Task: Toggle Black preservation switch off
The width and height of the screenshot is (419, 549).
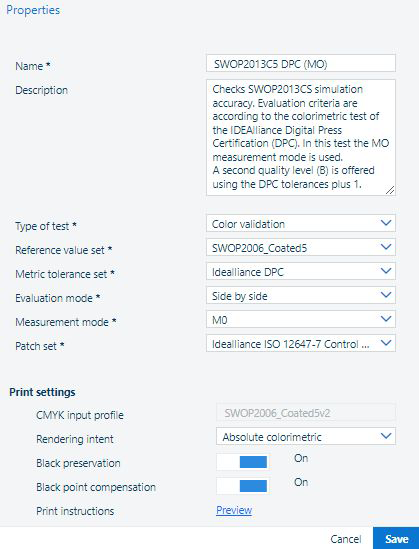Action: 243,462
